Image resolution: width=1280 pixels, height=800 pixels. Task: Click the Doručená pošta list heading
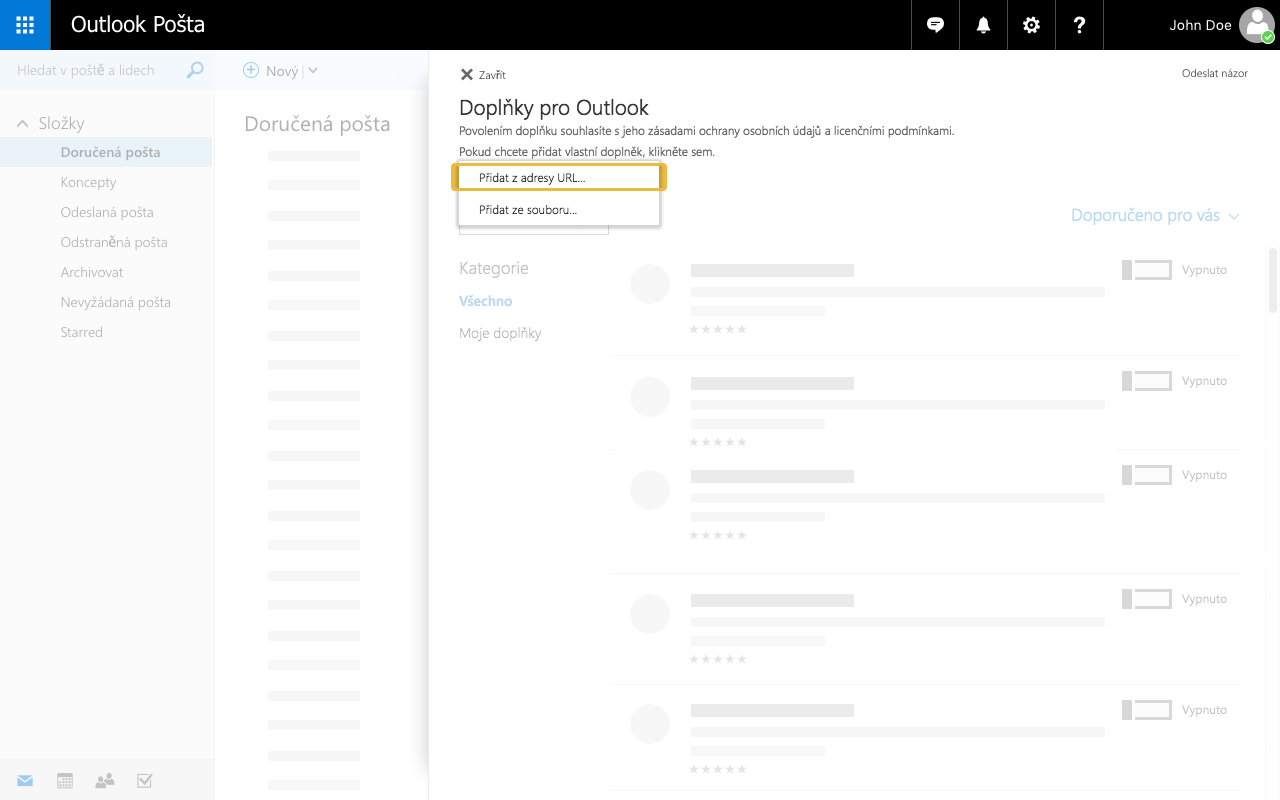pyautogui.click(x=317, y=124)
